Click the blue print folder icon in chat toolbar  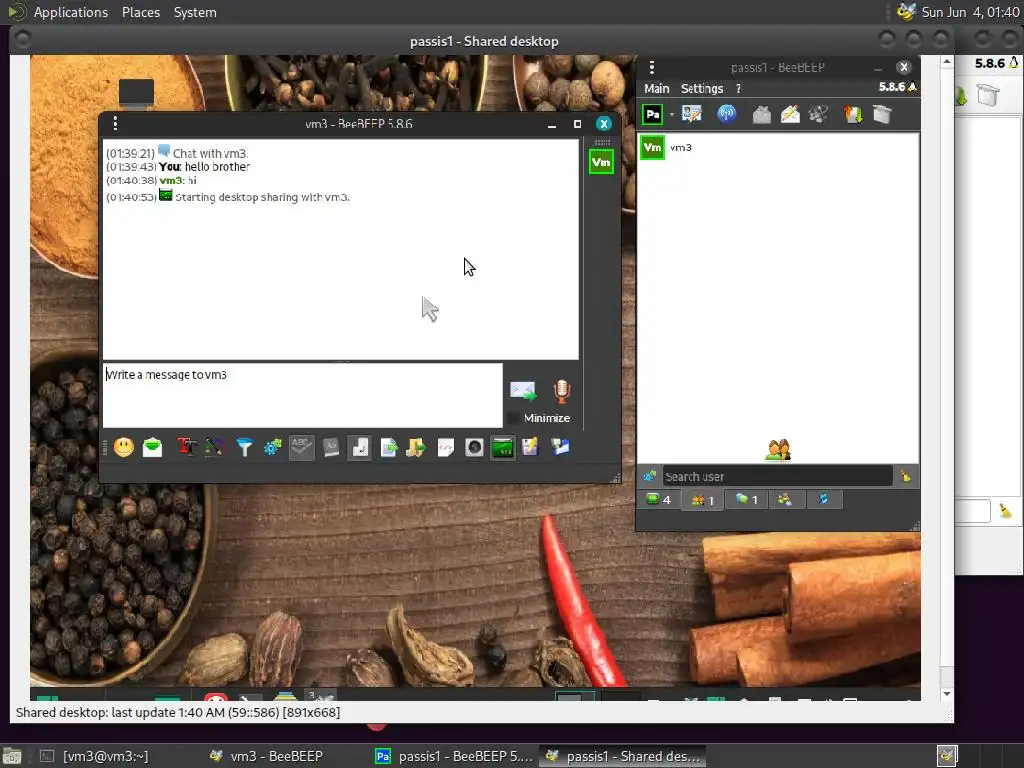coord(560,447)
